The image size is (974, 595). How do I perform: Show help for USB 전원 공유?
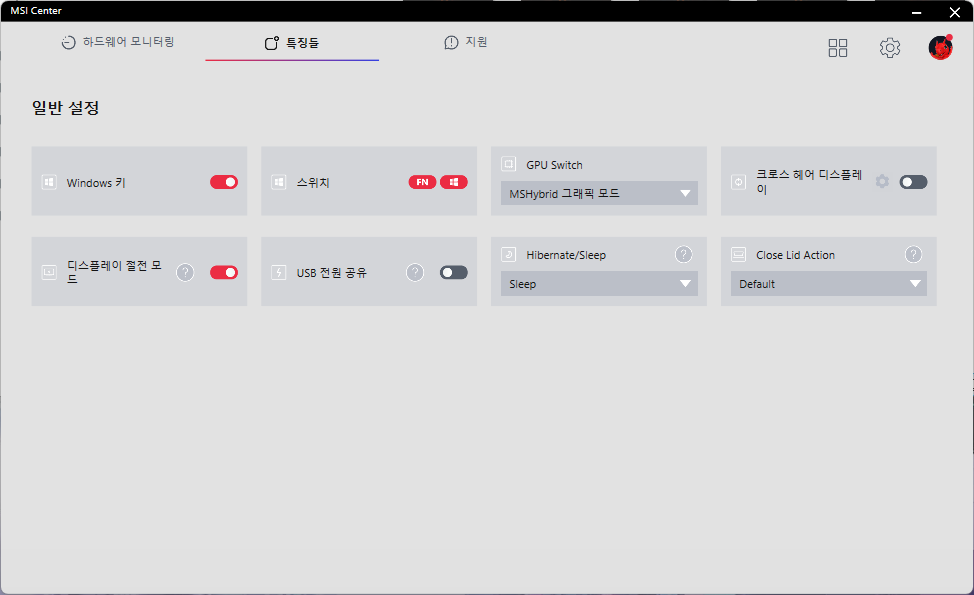(x=415, y=272)
